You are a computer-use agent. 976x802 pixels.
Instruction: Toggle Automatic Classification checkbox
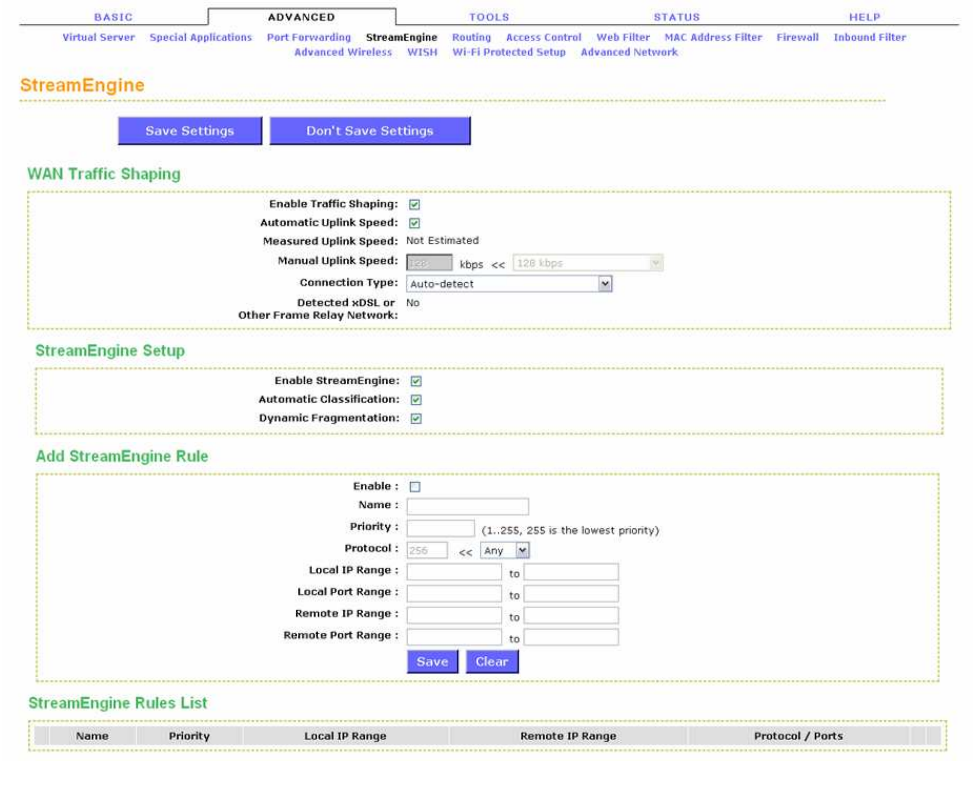[x=416, y=400]
